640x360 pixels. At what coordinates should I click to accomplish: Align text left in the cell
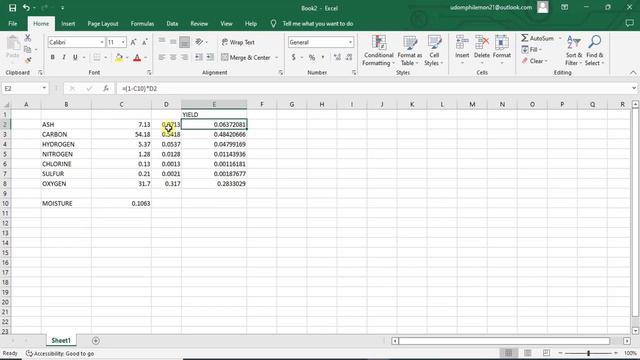(162, 58)
